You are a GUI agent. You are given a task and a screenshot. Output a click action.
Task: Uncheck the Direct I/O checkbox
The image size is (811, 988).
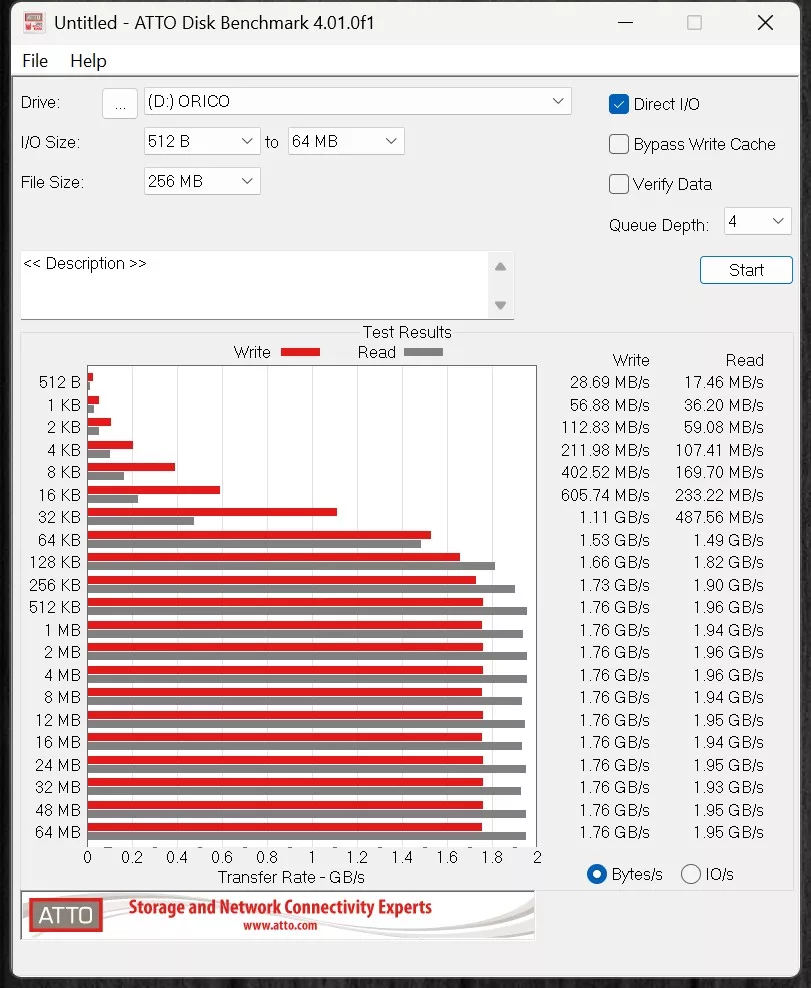[x=619, y=104]
